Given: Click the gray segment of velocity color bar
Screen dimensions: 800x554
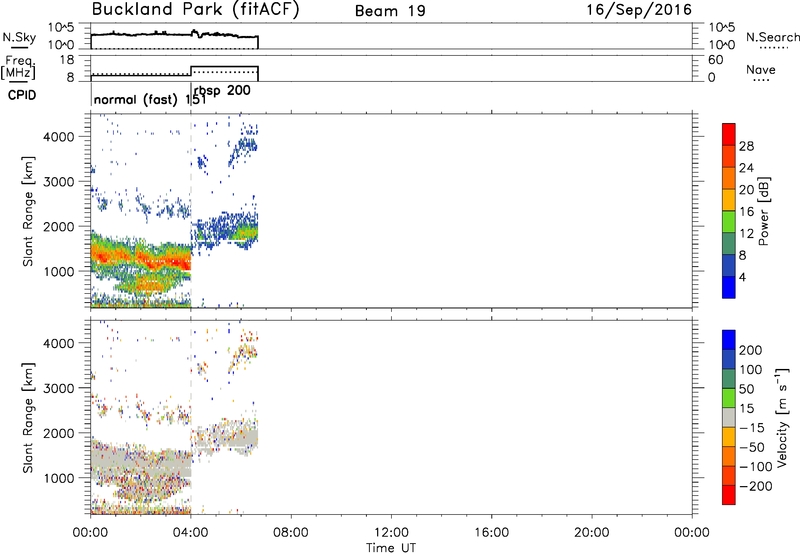Looking at the screenshot, I should 729,417.
